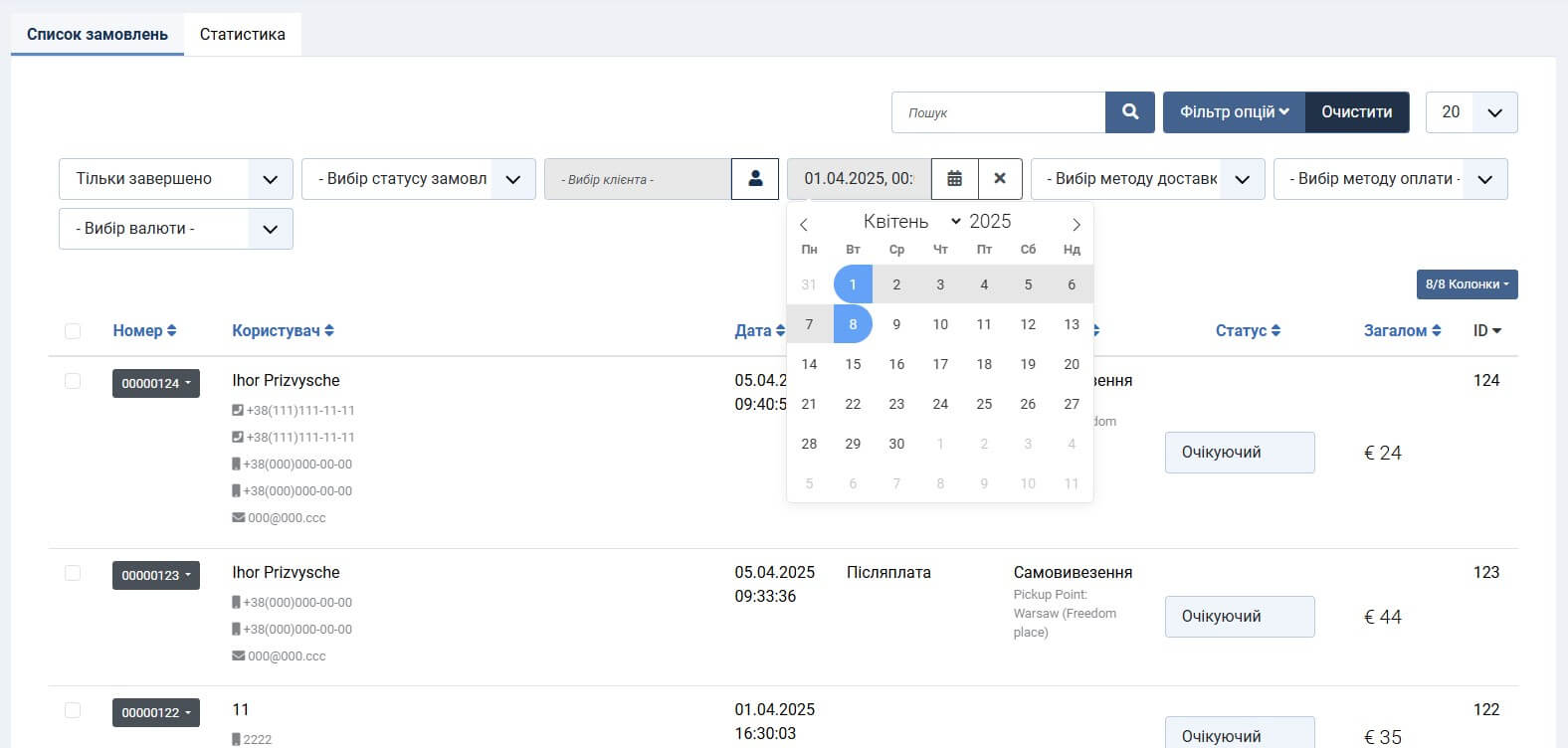Go to previous month in calendar
1568x748 pixels.
[804, 225]
